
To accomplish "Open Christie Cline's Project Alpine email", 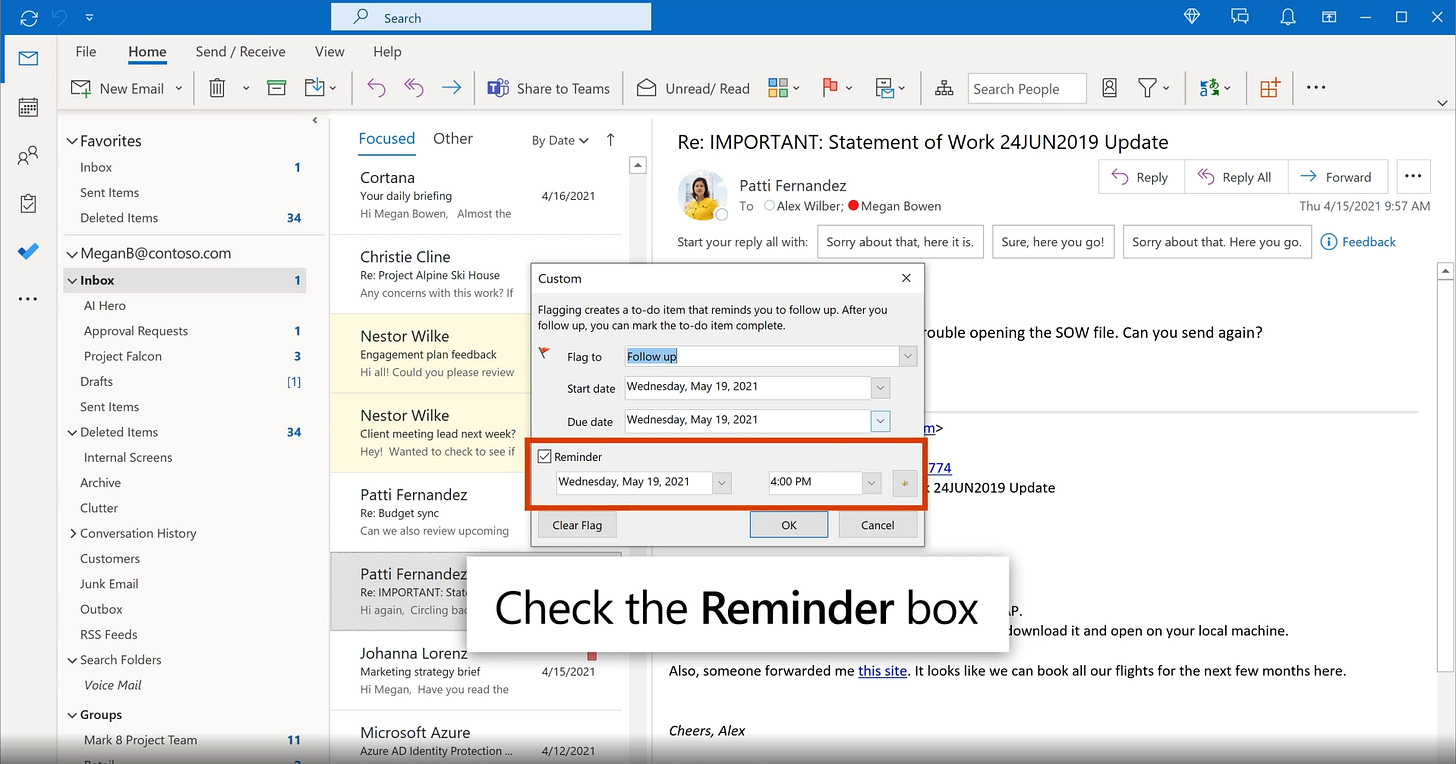I will point(476,274).
